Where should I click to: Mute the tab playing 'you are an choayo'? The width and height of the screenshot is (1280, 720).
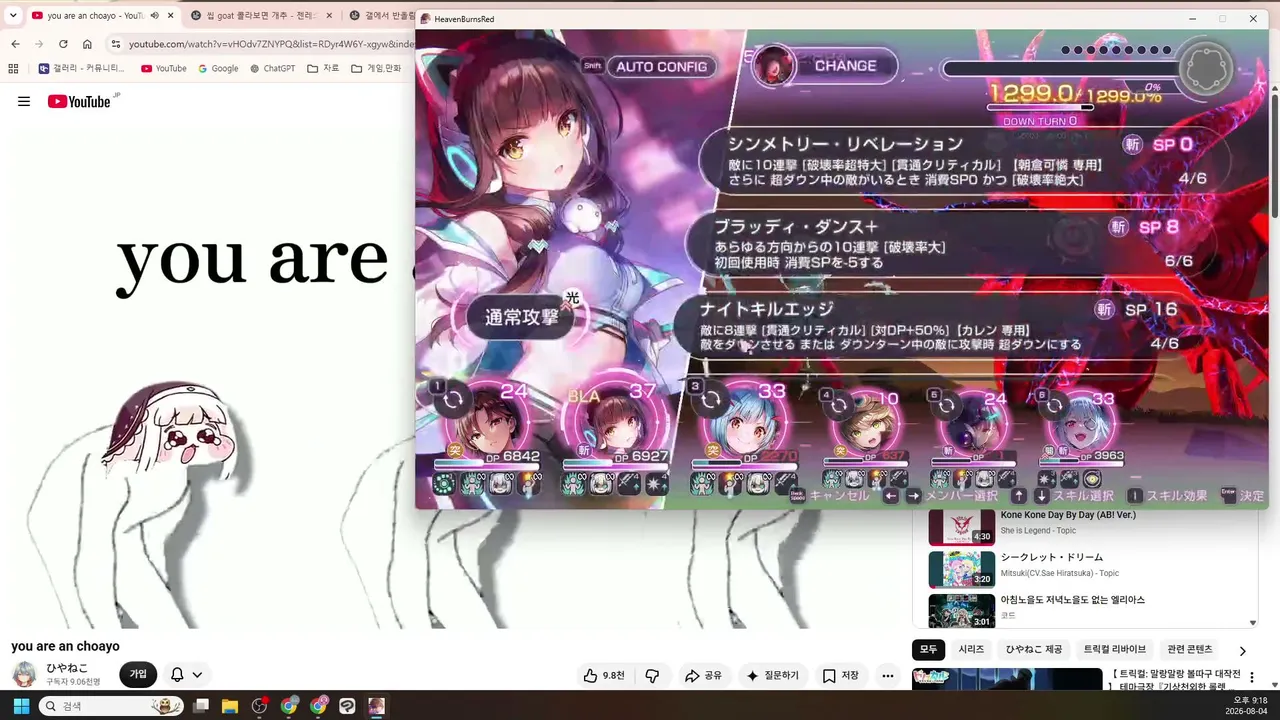pyautogui.click(x=154, y=16)
